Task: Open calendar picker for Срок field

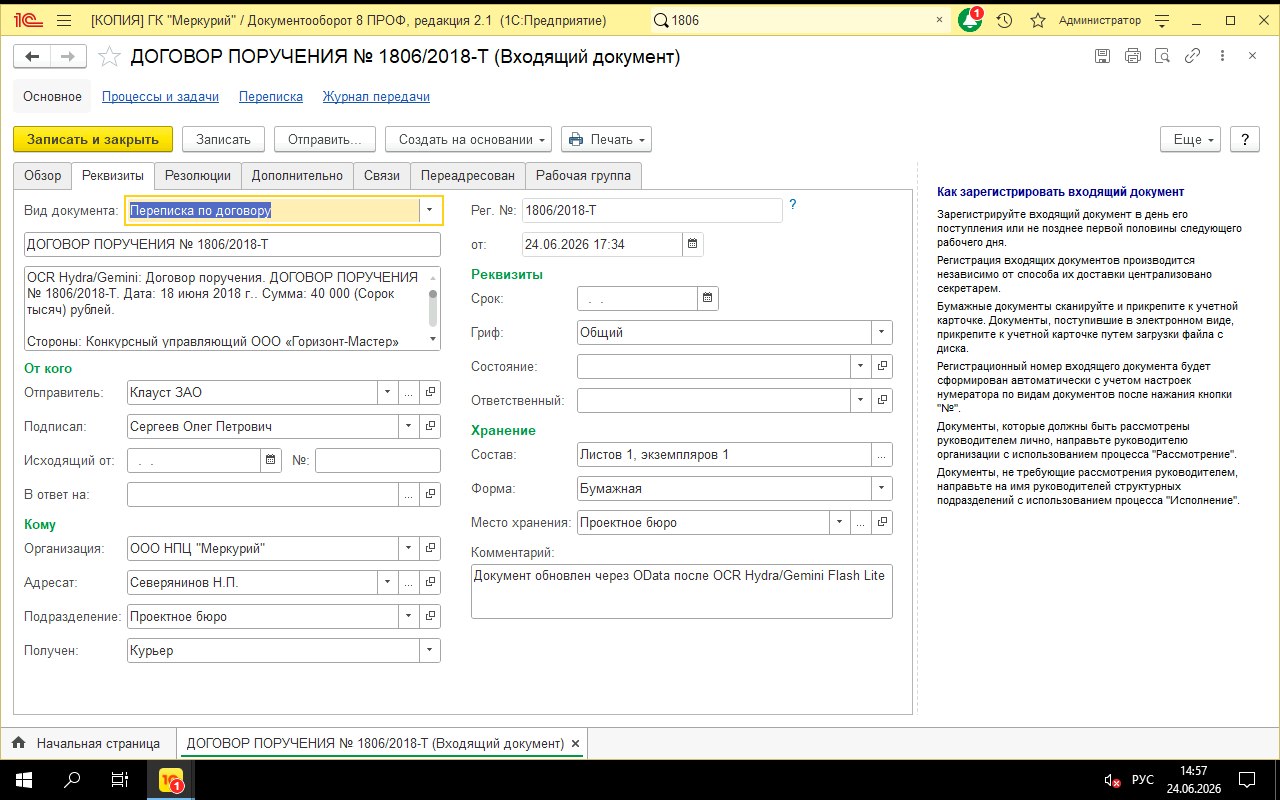Action: 707,298
